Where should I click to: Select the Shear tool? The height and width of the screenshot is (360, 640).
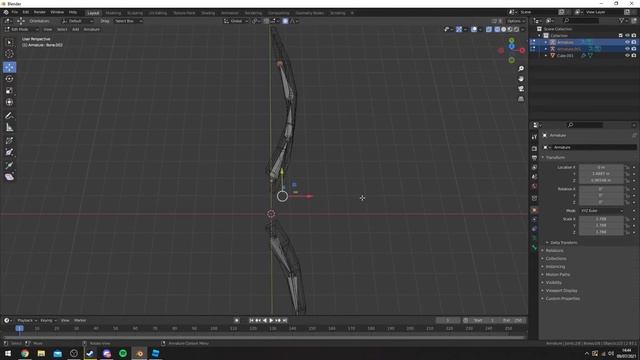coord(9,177)
